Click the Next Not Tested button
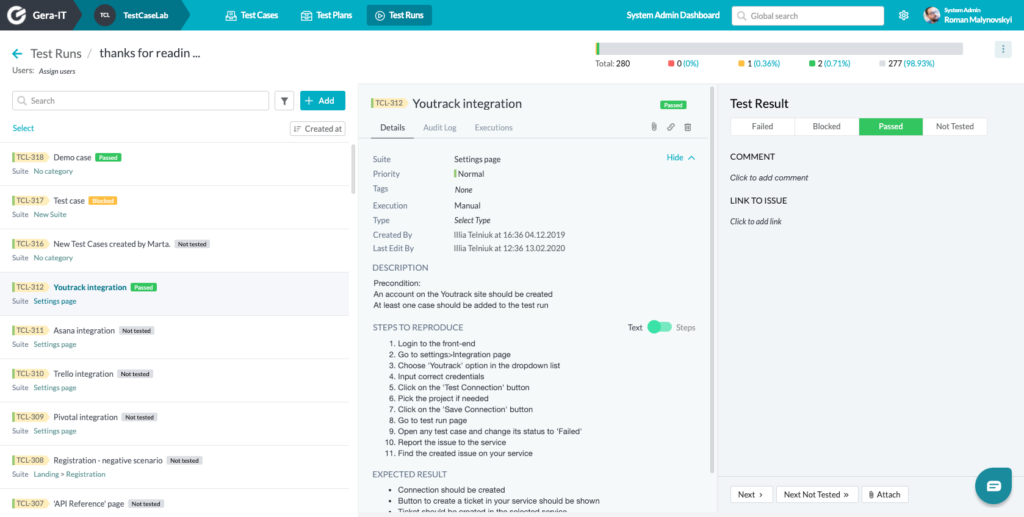1024x517 pixels. [816, 495]
